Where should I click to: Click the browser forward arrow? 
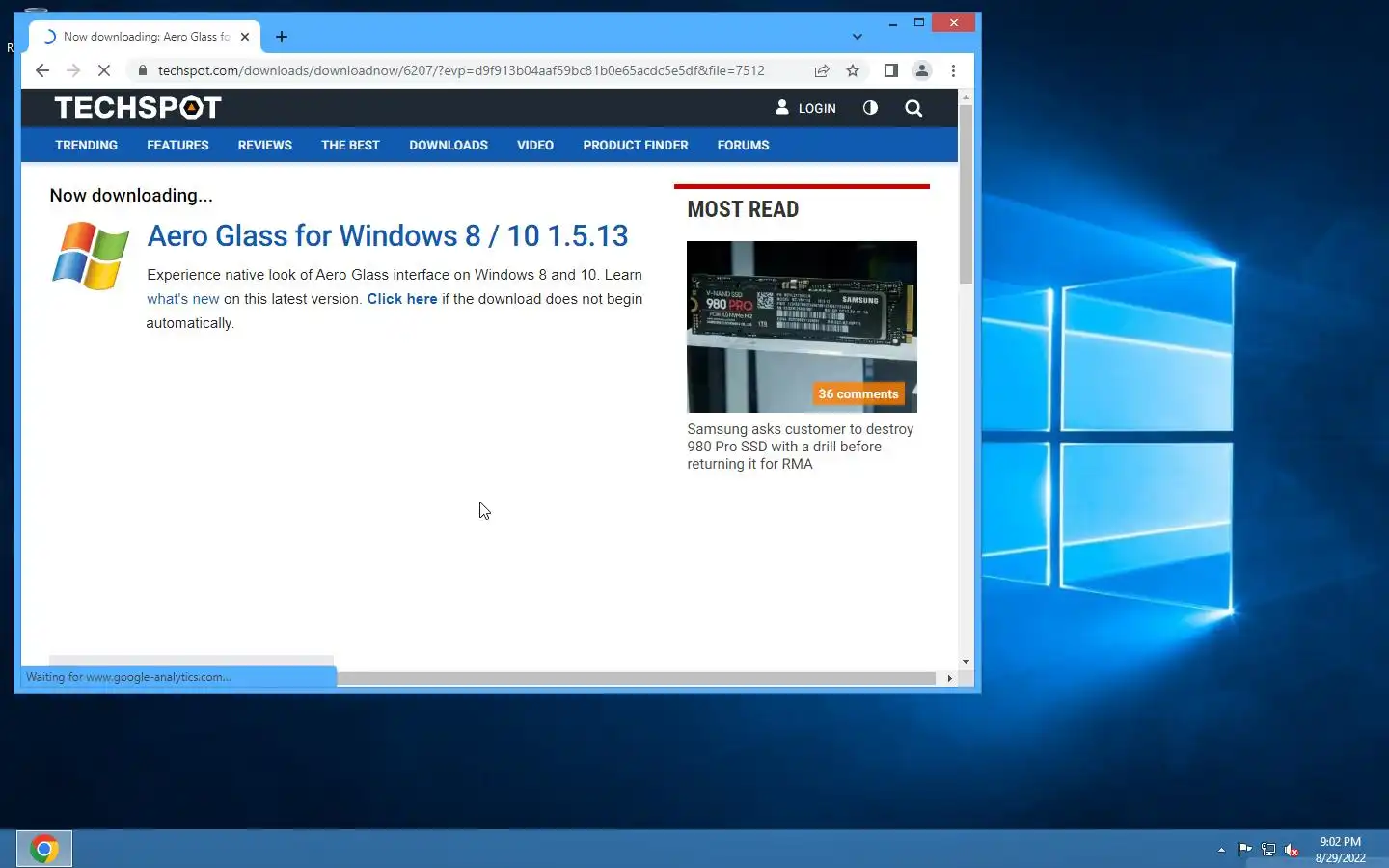tap(73, 70)
